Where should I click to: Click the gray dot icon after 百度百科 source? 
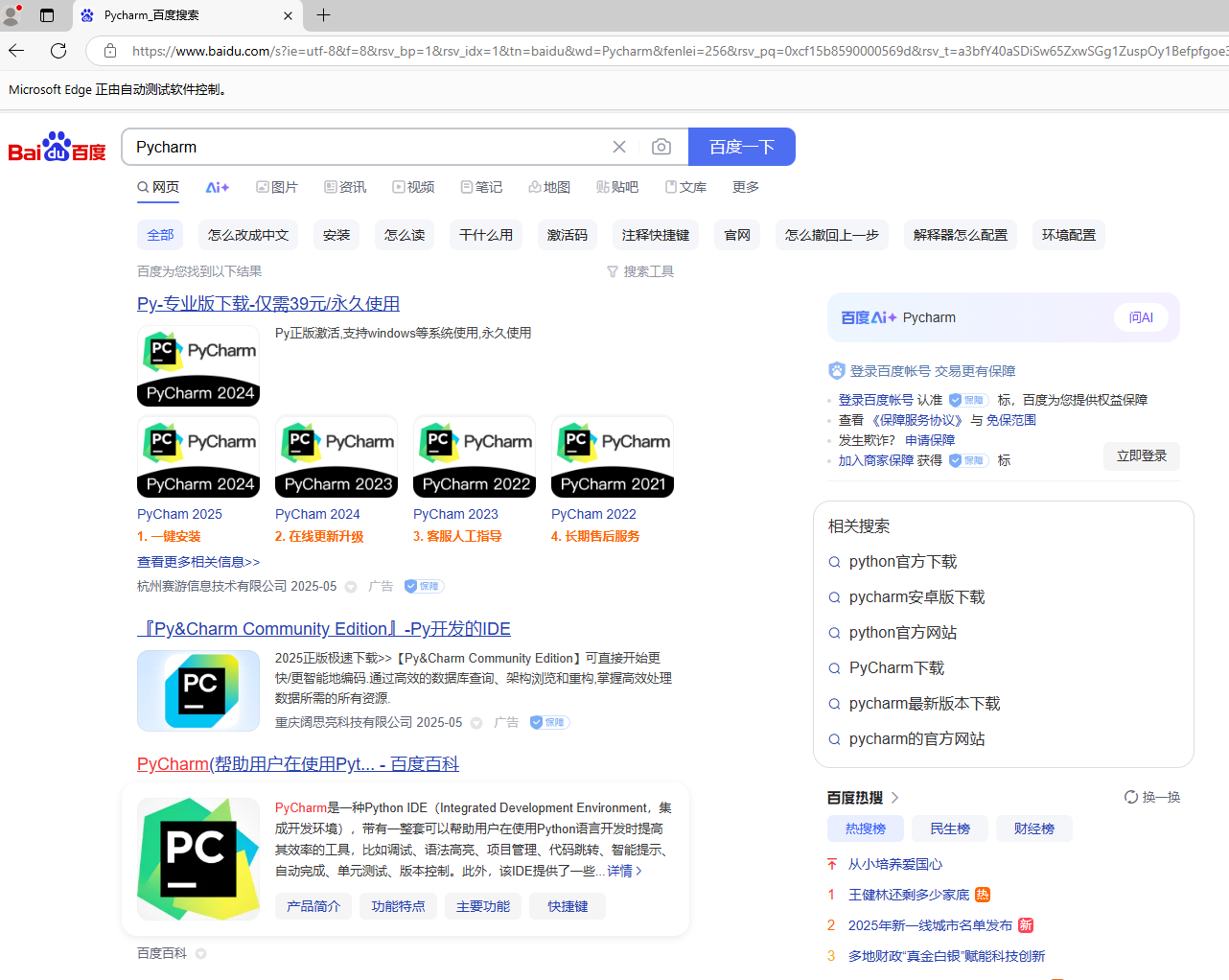tap(200, 953)
